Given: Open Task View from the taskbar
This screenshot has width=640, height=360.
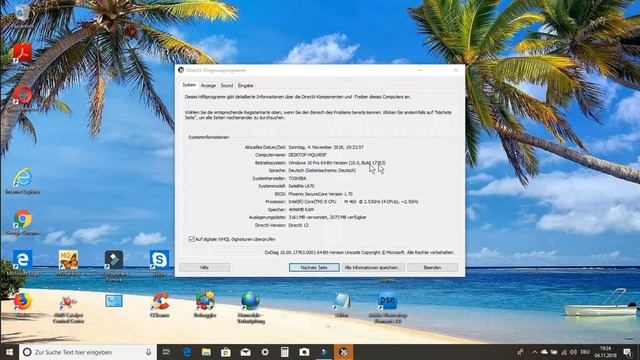Looking at the screenshot, I should [166, 352].
